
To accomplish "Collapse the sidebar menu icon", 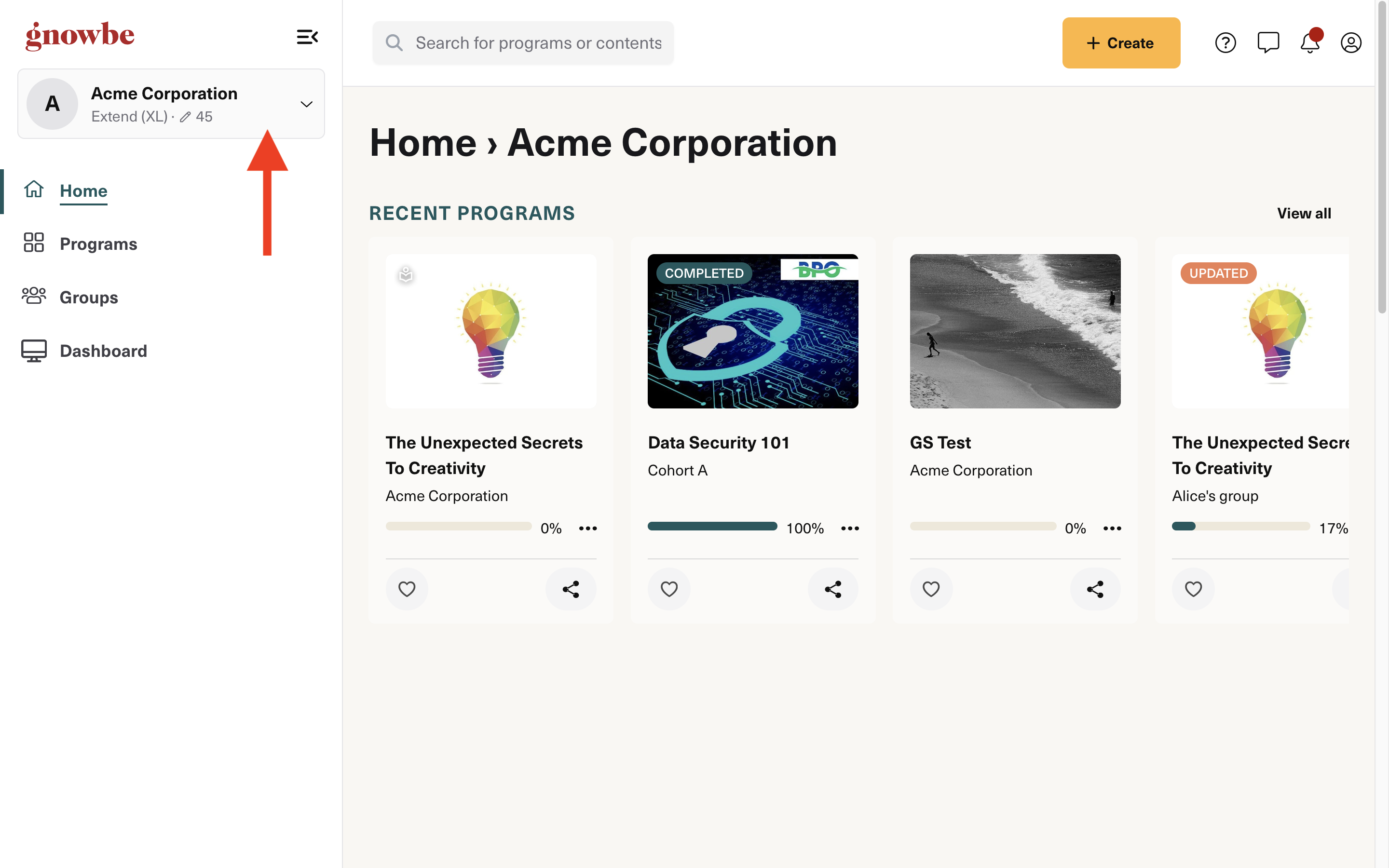I will pos(307,37).
